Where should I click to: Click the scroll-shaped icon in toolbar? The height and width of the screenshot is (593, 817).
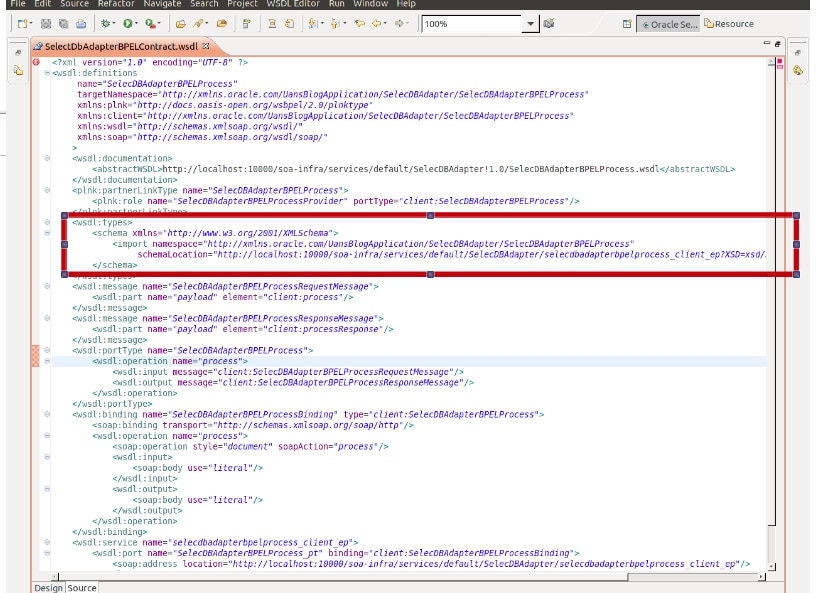[x=272, y=23]
